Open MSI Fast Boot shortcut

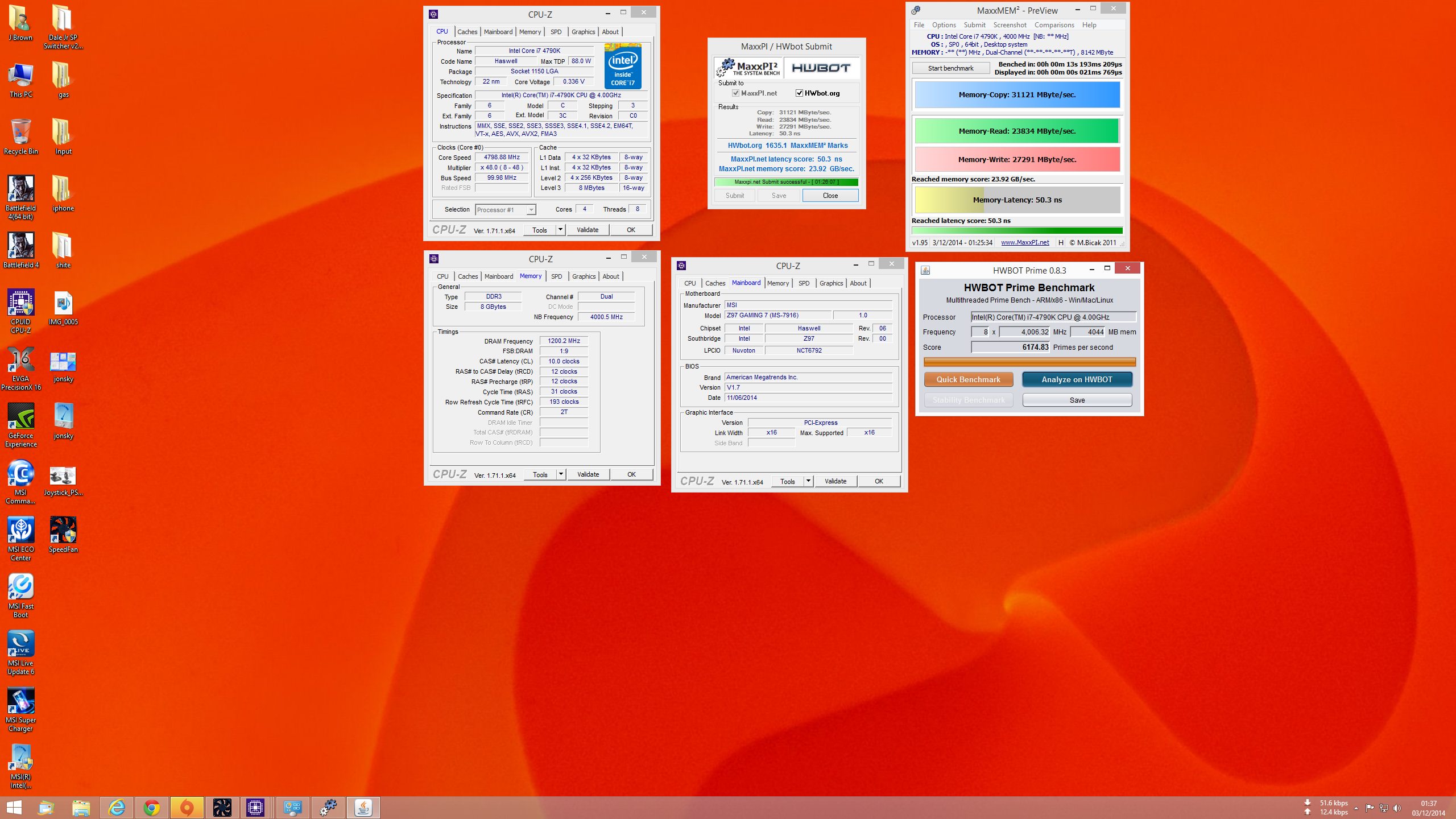tap(20, 595)
